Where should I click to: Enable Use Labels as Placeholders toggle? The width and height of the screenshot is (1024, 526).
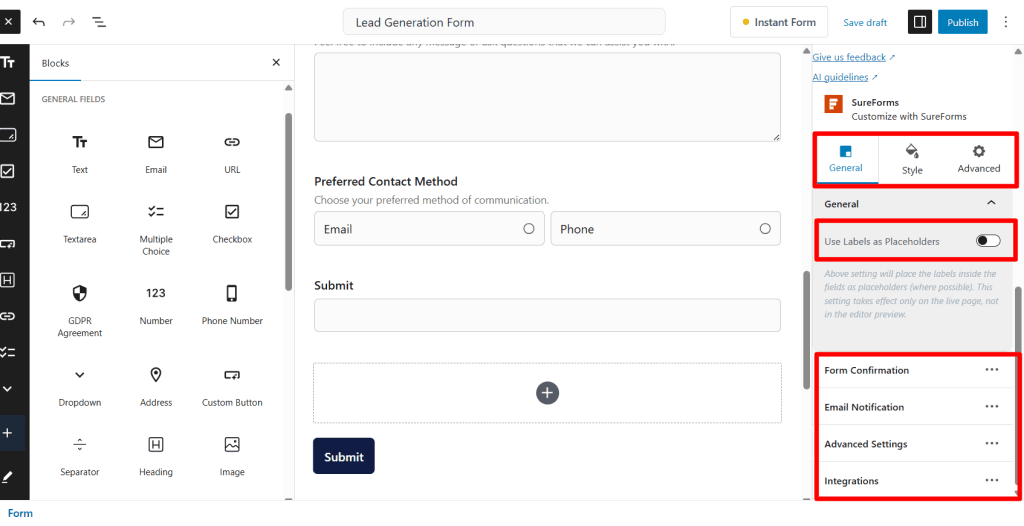[x=987, y=241]
